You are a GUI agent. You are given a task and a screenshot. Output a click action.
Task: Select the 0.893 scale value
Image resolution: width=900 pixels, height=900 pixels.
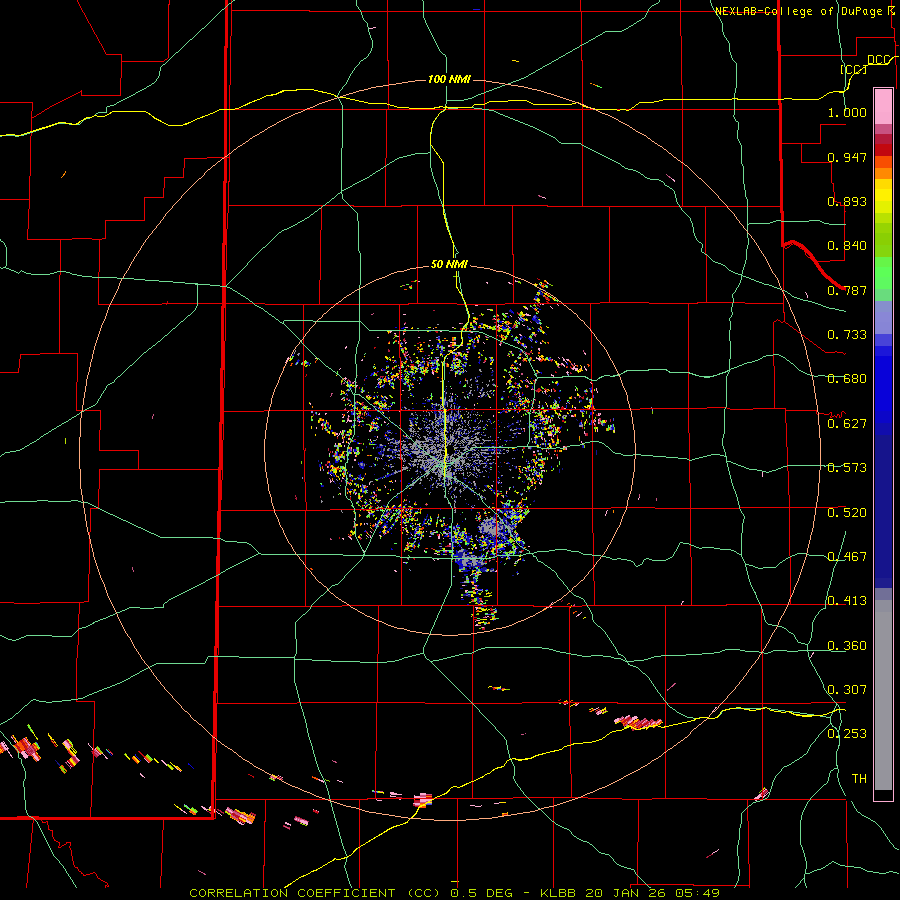pos(847,201)
